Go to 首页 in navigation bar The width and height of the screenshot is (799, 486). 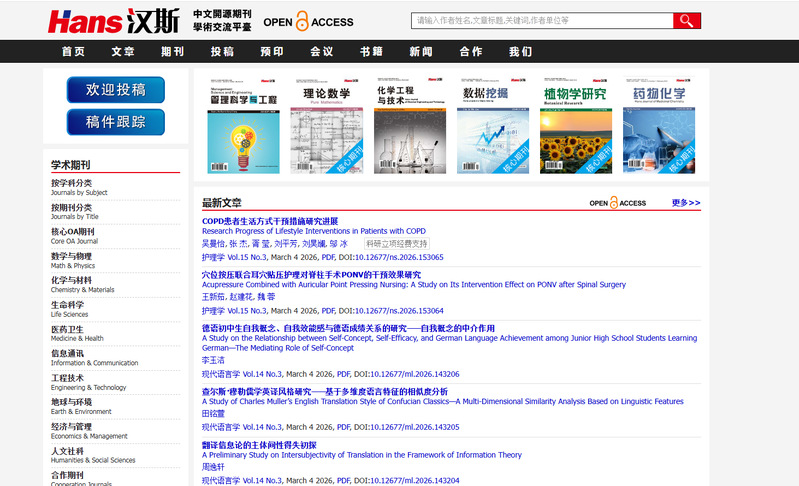click(73, 52)
